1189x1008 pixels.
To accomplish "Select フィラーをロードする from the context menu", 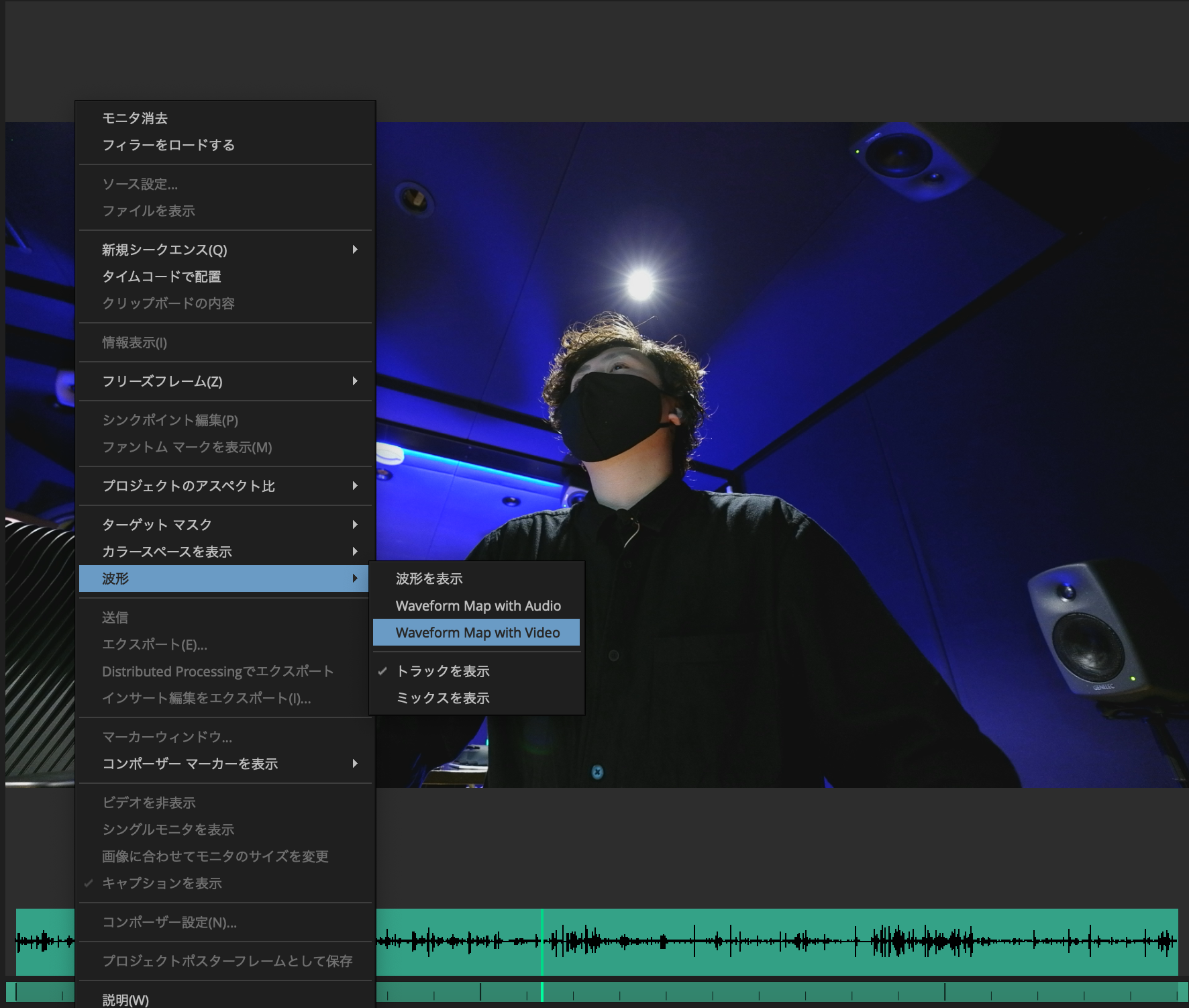I will click(168, 145).
